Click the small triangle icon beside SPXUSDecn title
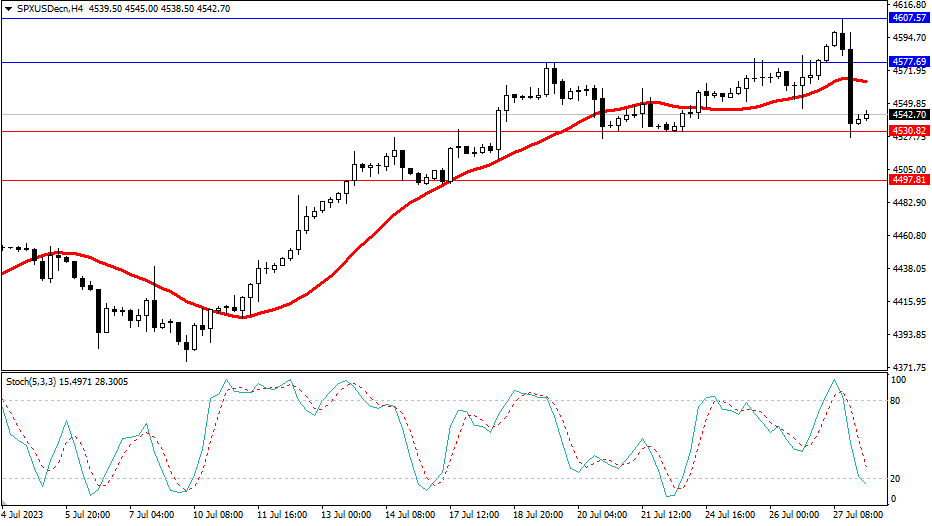 tap(9, 8)
